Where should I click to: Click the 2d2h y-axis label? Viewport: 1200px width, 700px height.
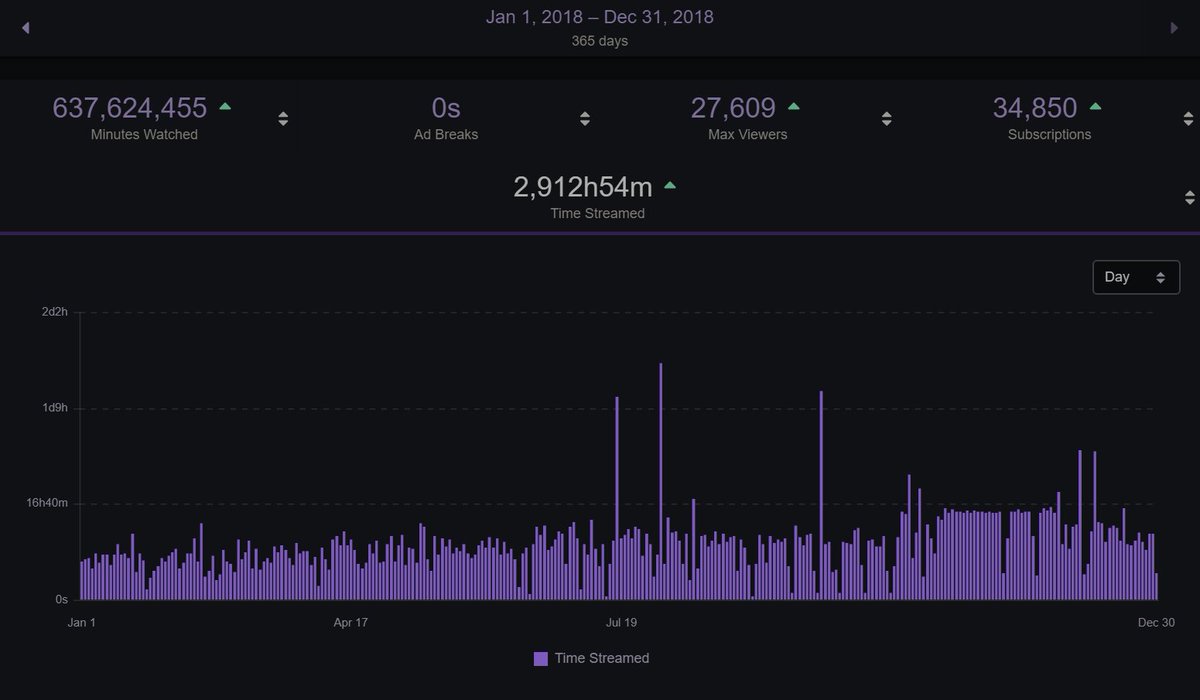pyautogui.click(x=55, y=312)
